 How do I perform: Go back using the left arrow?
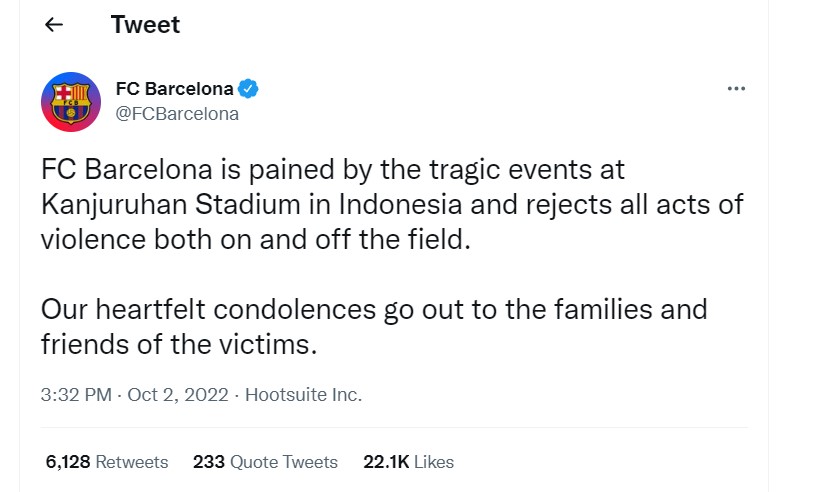pyautogui.click(x=54, y=24)
